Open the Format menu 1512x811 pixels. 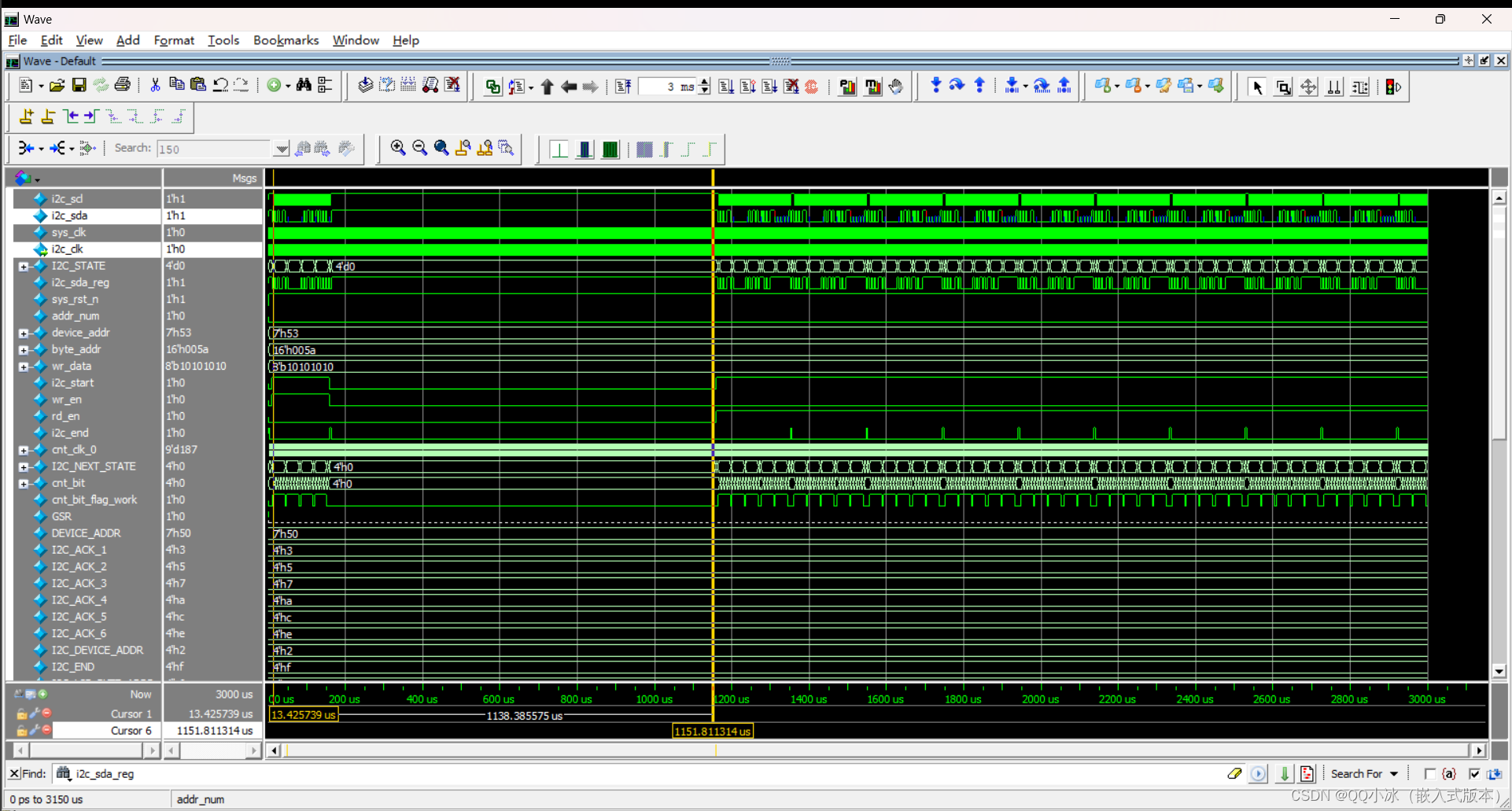coord(173,40)
